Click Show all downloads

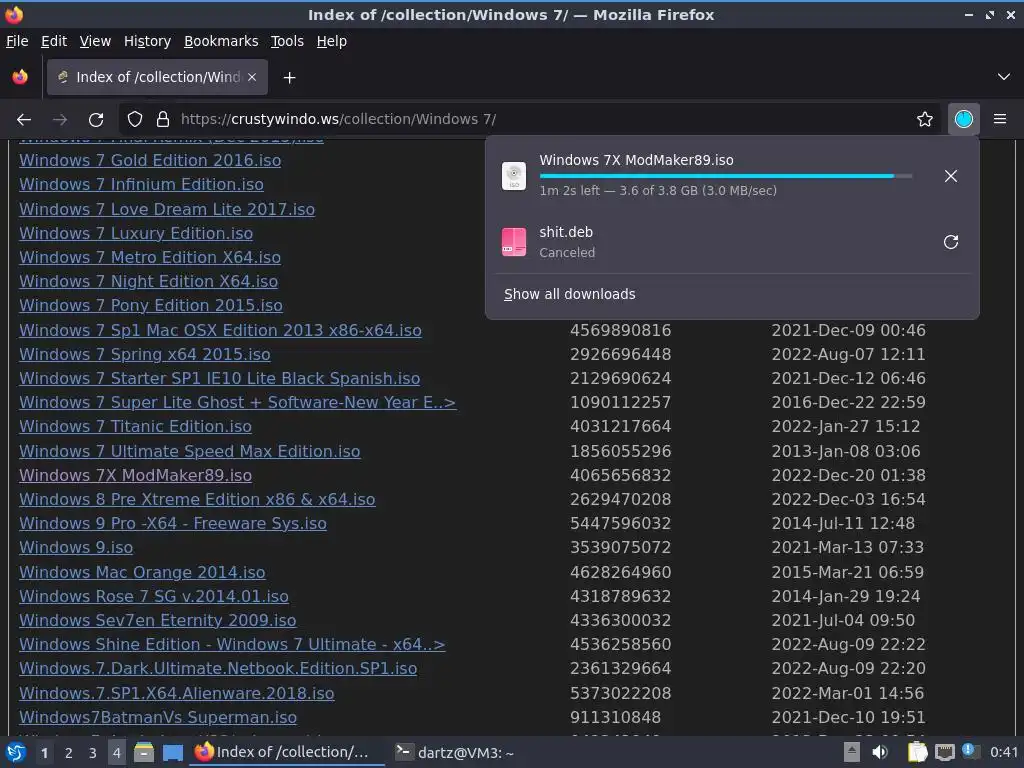point(569,295)
